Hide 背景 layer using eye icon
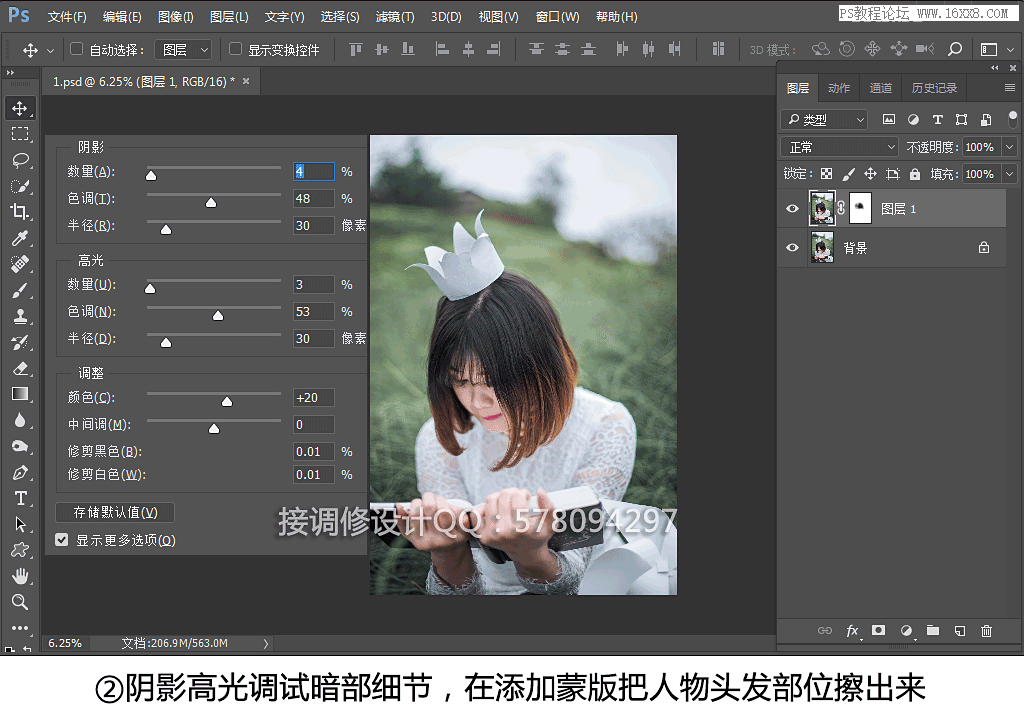This screenshot has height=716, width=1024. point(792,248)
